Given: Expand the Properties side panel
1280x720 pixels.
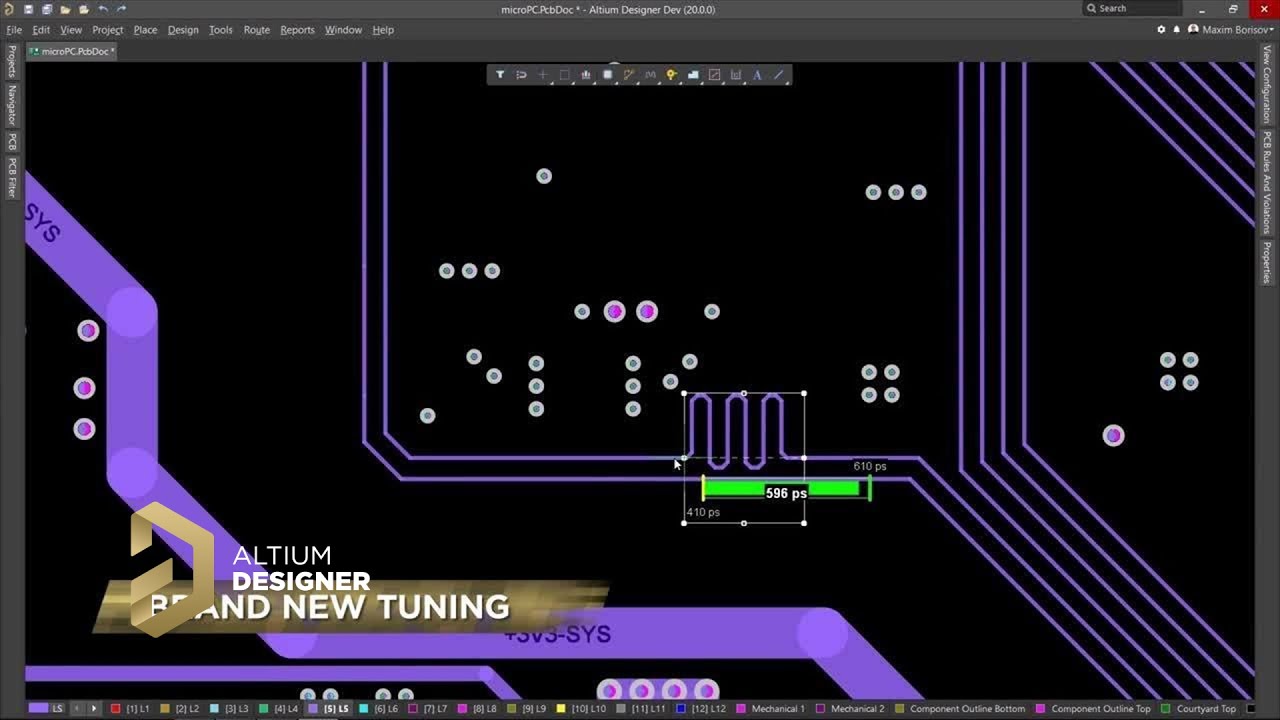Looking at the screenshot, I should pyautogui.click(x=1266, y=262).
